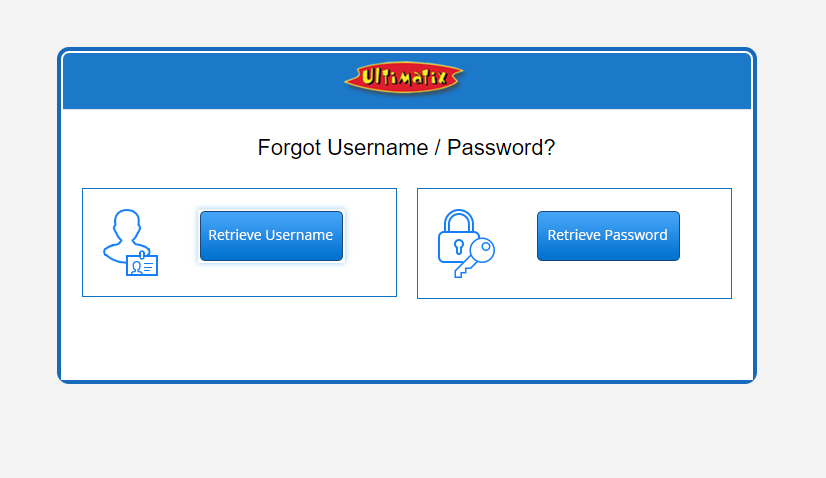Viewport: 826px width, 478px height.
Task: Select the user with ID badge icon
Action: pos(131,242)
